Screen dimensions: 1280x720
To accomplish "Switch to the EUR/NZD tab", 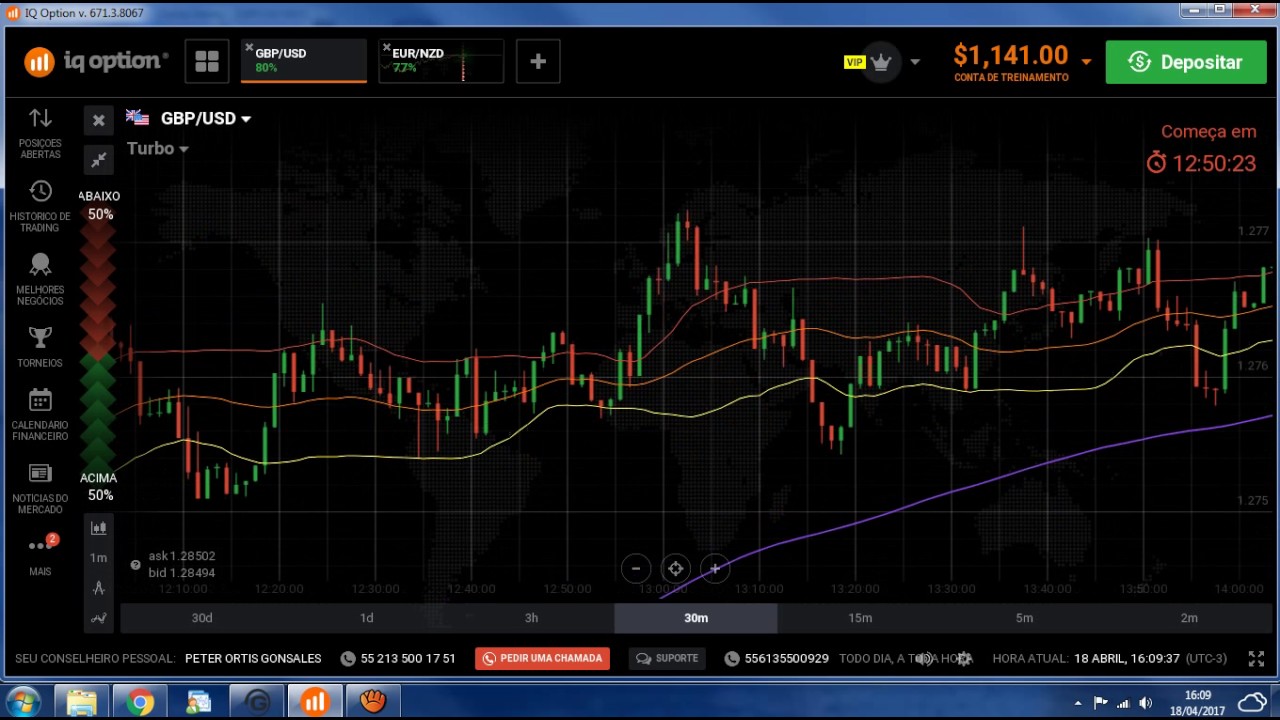I will [441, 61].
